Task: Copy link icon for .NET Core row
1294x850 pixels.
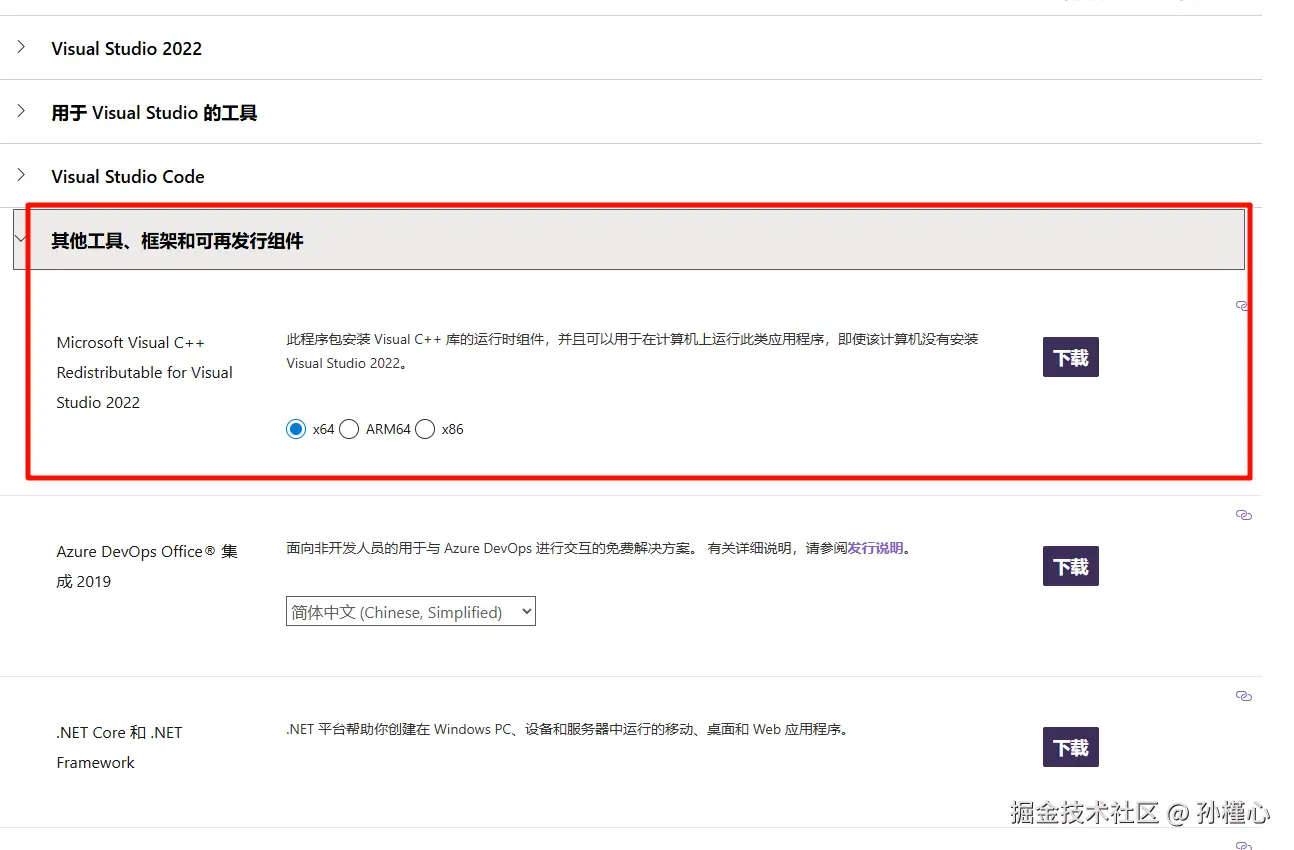Action: 1243,696
